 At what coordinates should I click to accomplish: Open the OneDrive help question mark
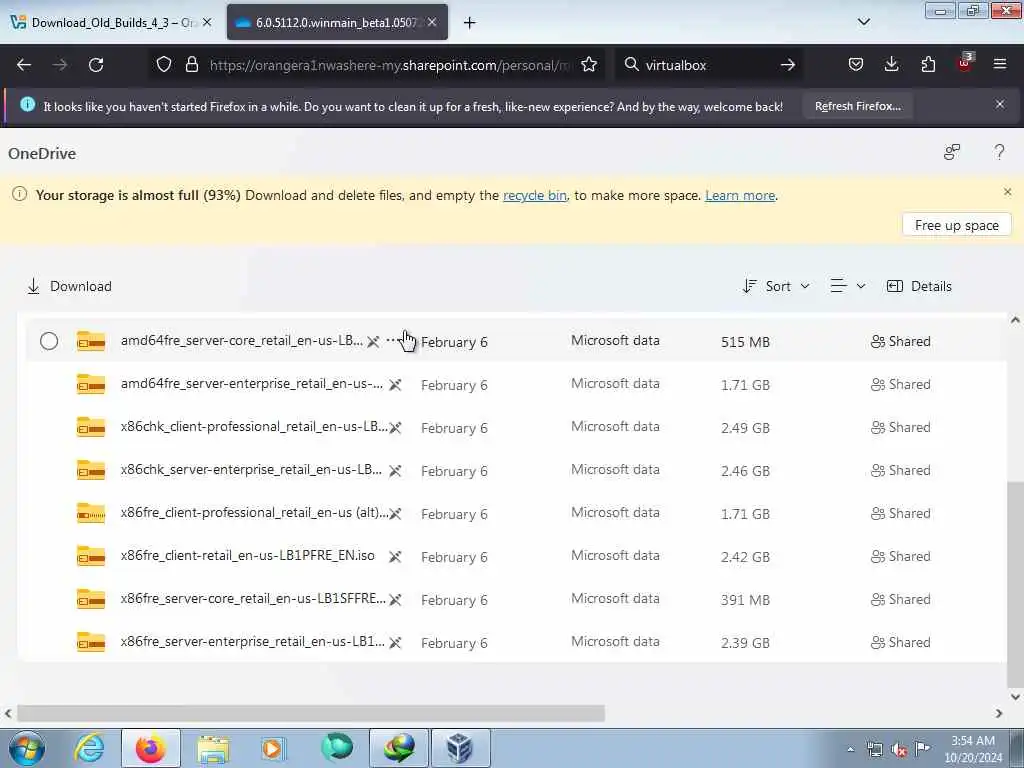pyautogui.click(x=999, y=153)
